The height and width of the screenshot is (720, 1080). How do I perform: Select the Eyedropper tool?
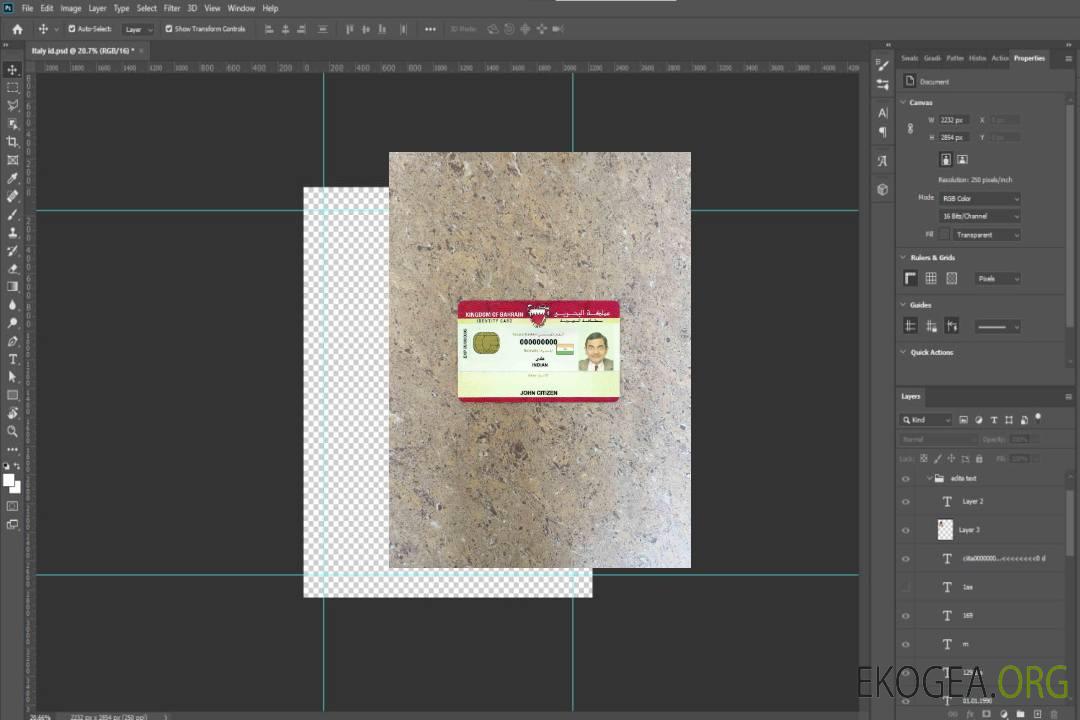coord(12,178)
